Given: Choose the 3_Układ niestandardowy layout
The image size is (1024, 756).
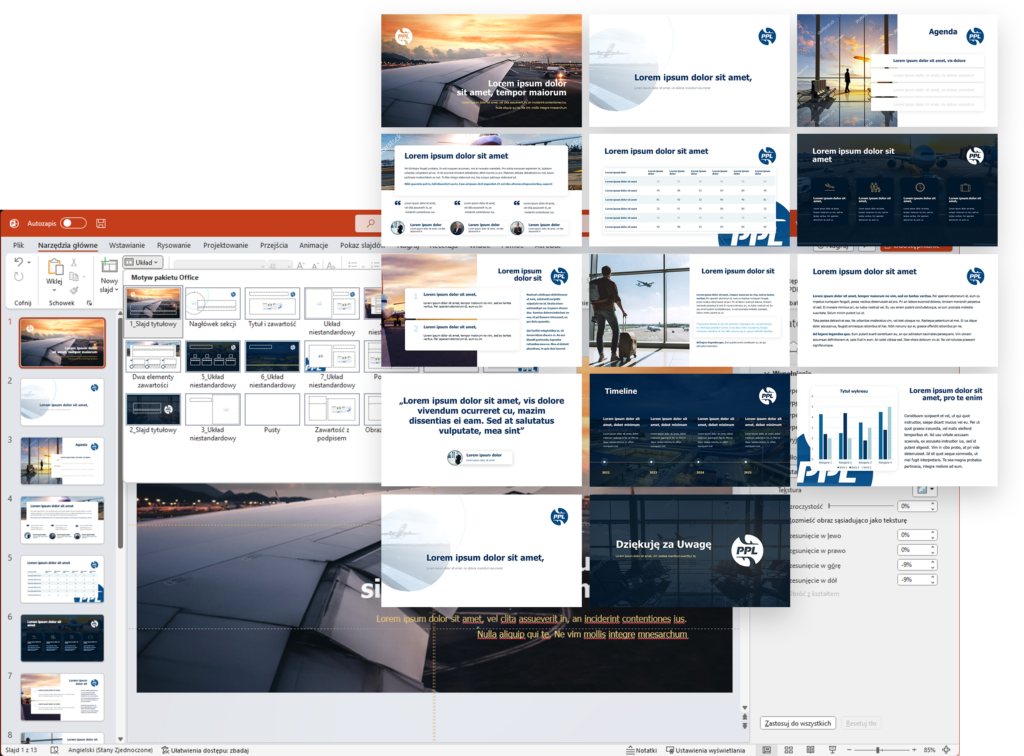Looking at the screenshot, I should coord(212,417).
